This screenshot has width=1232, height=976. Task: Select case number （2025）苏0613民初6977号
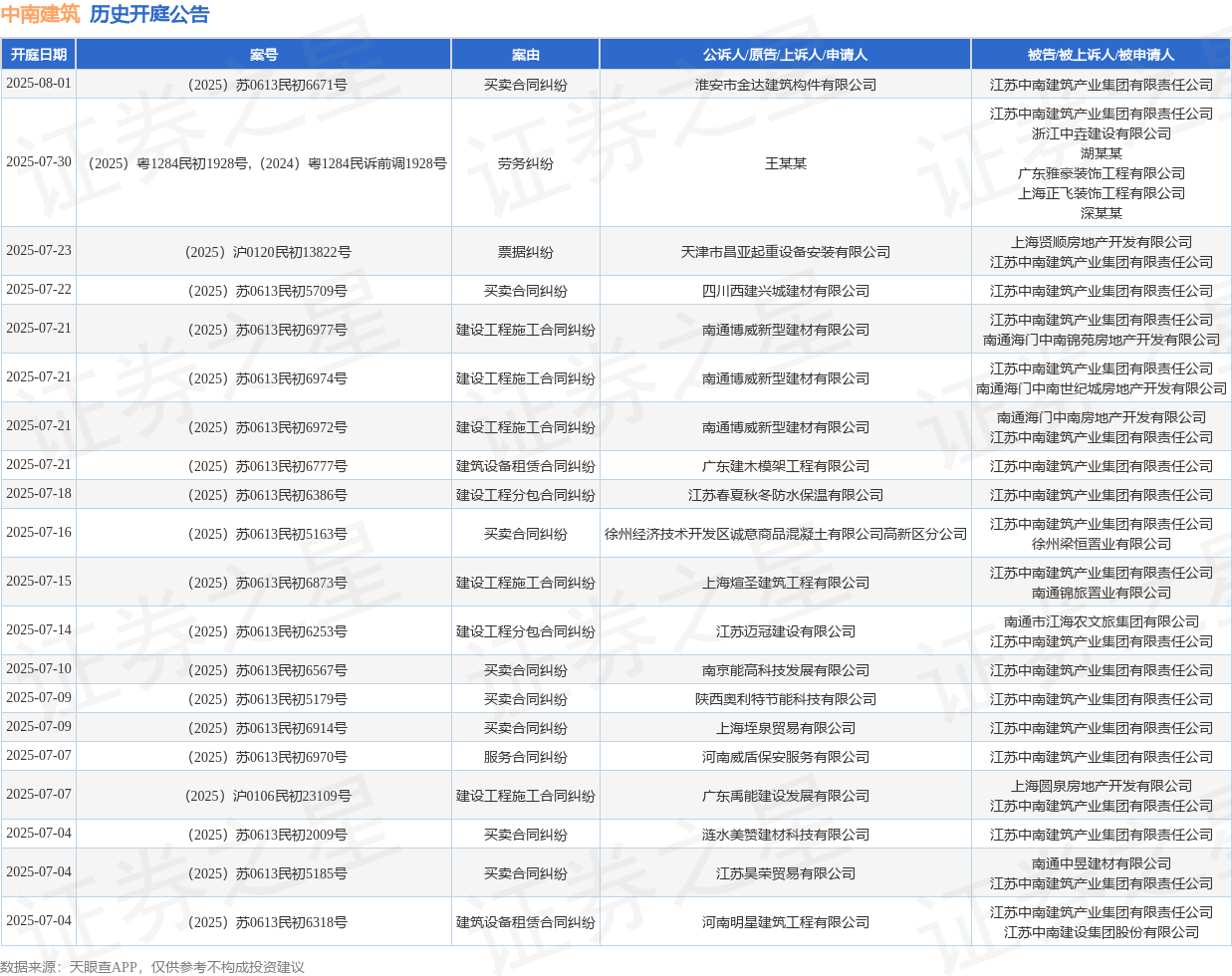tap(264, 330)
